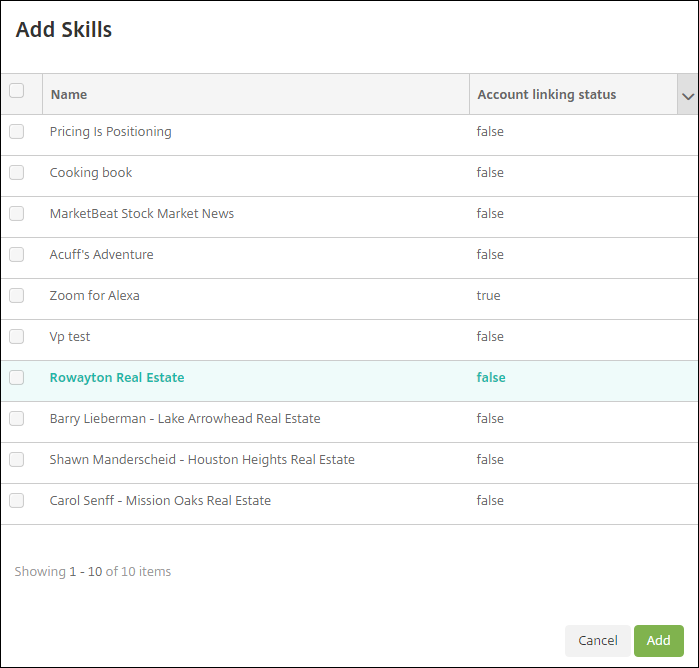Cancel the Add Skills dialog
The image size is (699, 668).
[598, 641]
